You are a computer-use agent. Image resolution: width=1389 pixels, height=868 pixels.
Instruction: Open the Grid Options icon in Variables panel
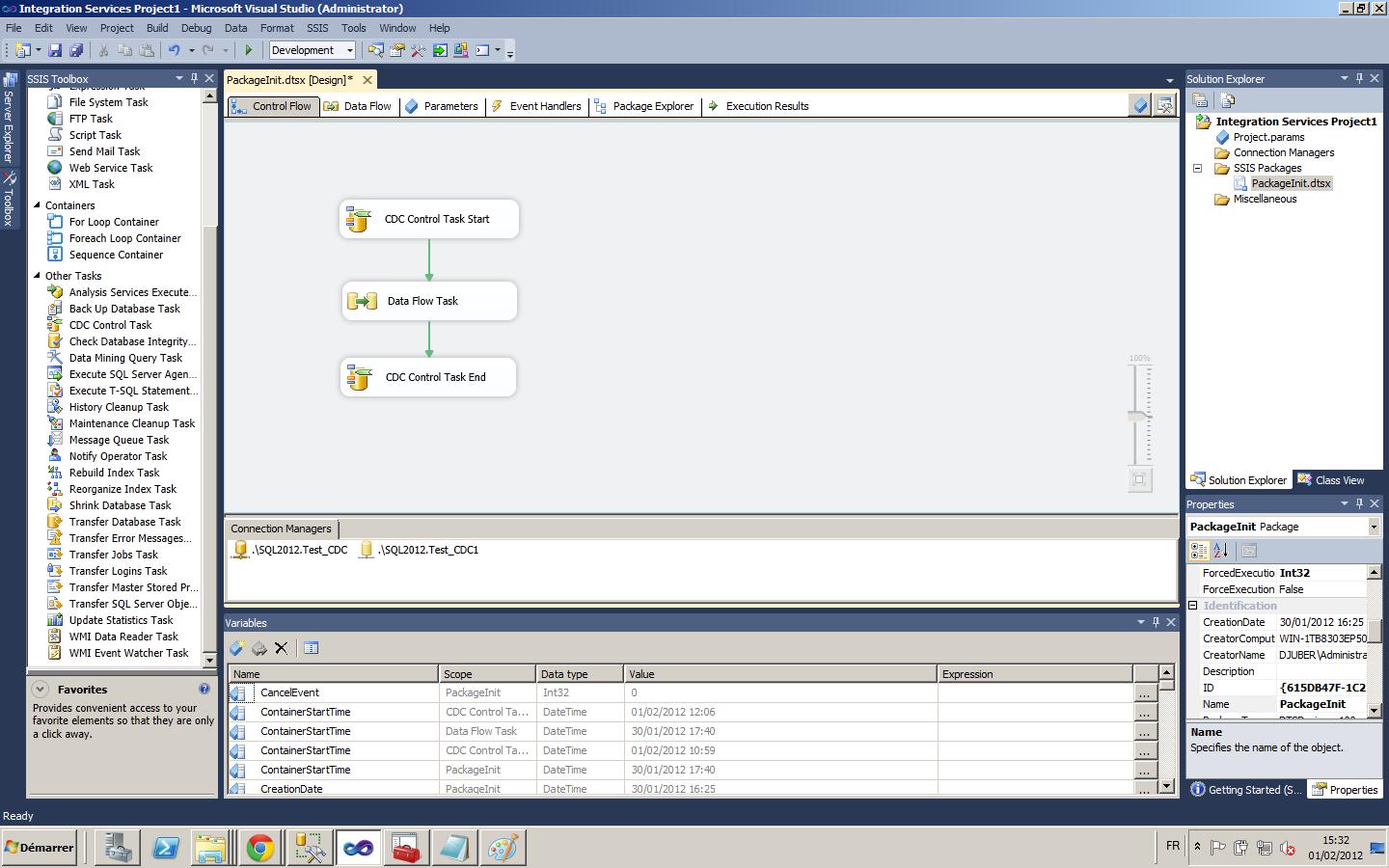(311, 648)
